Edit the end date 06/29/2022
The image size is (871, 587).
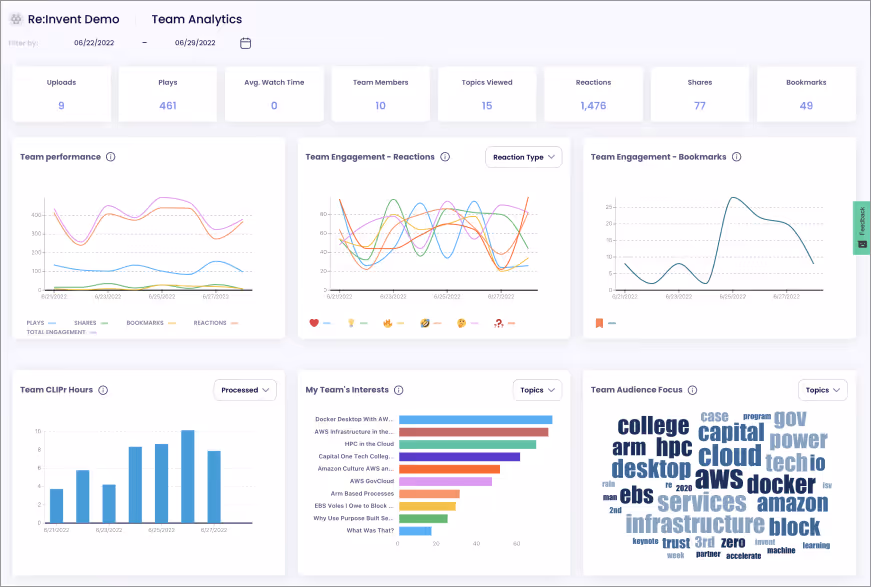(195, 43)
